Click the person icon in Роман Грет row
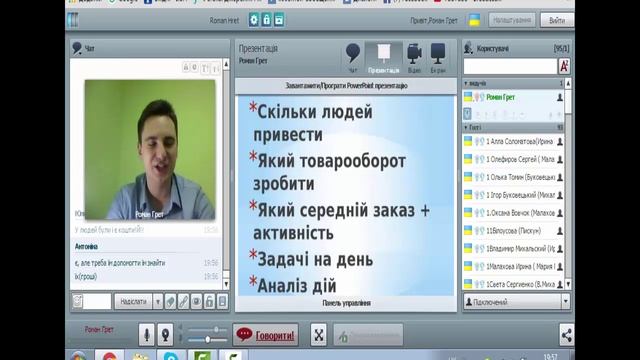This screenshot has width=640, height=360. (560, 97)
